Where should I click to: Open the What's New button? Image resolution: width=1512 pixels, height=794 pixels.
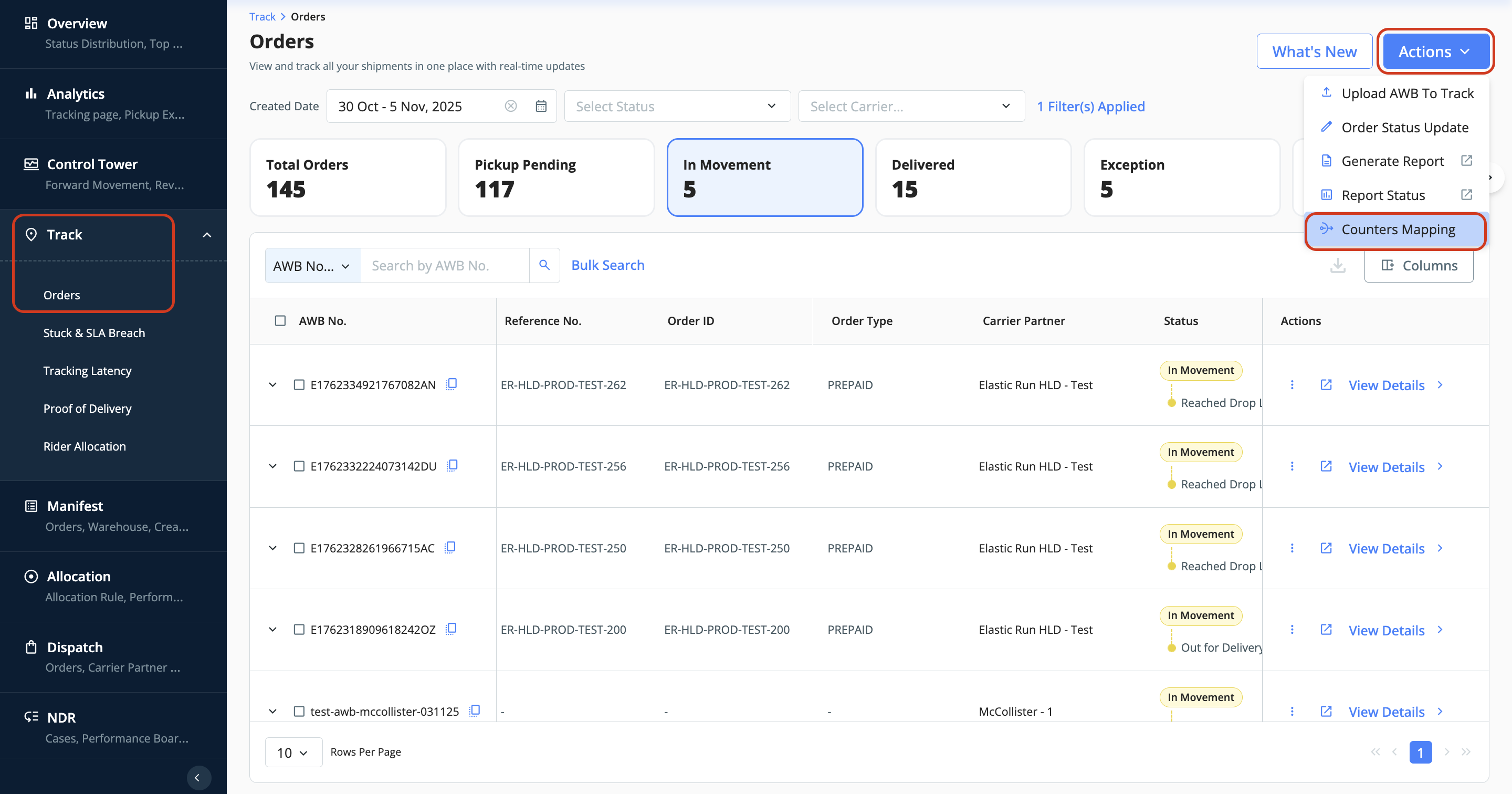point(1314,51)
